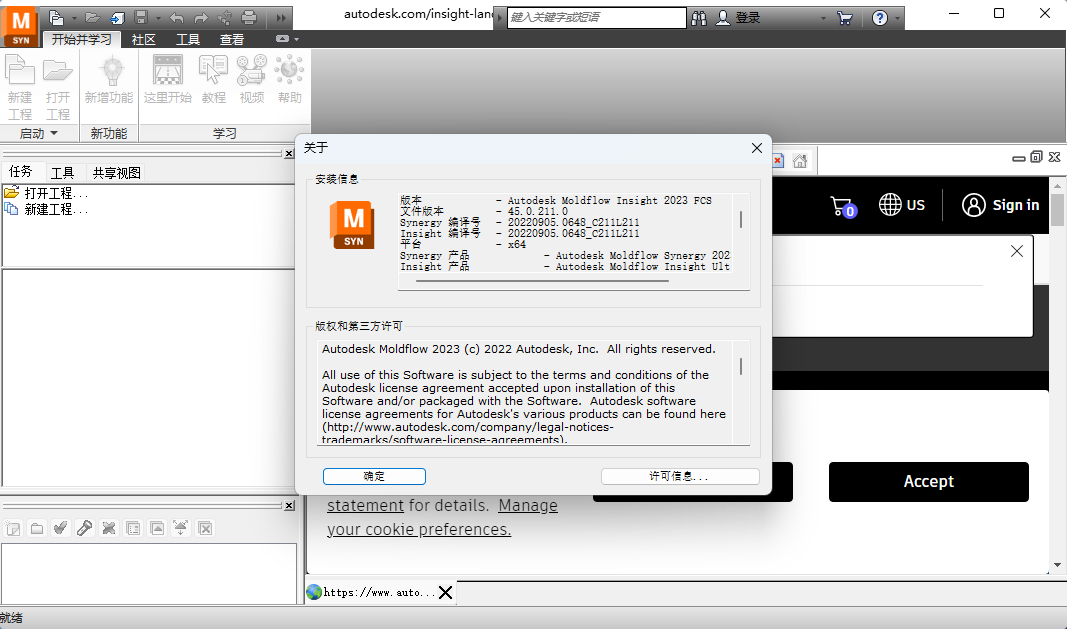Click the print icon in quick-access toolbar
The height and width of the screenshot is (629, 1067).
coord(249,18)
